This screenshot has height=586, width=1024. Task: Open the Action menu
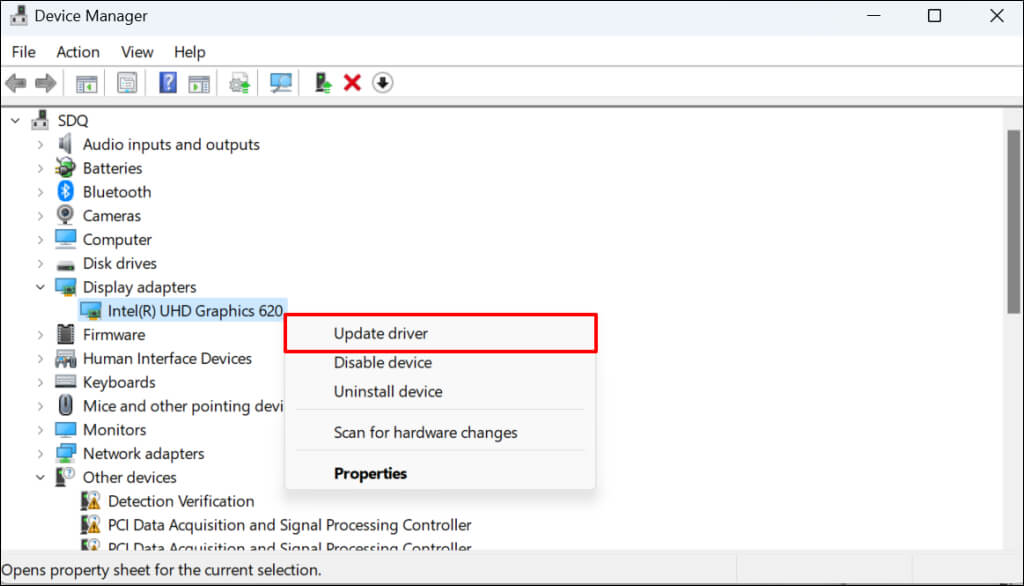78,52
